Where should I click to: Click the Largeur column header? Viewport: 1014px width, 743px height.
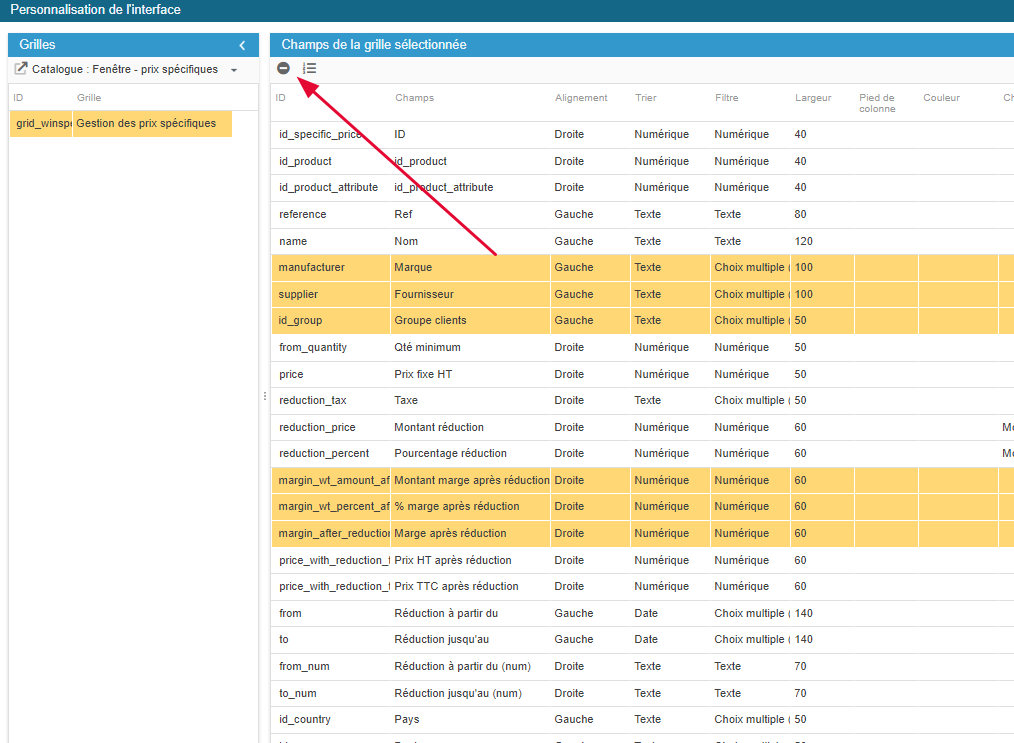click(813, 98)
